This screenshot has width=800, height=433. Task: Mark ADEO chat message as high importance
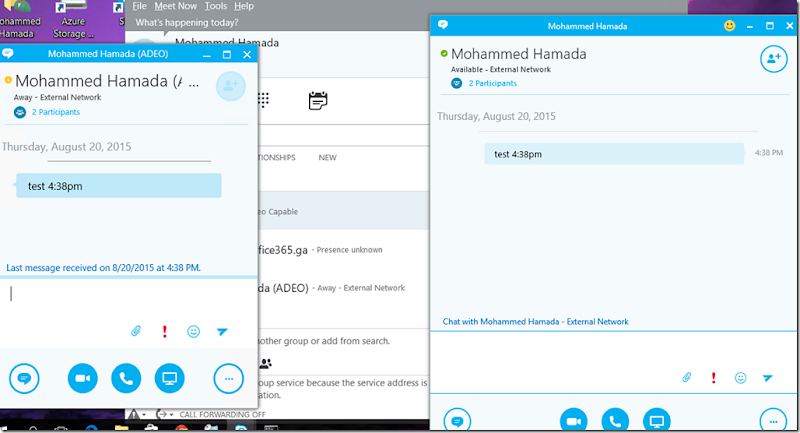tap(164, 332)
